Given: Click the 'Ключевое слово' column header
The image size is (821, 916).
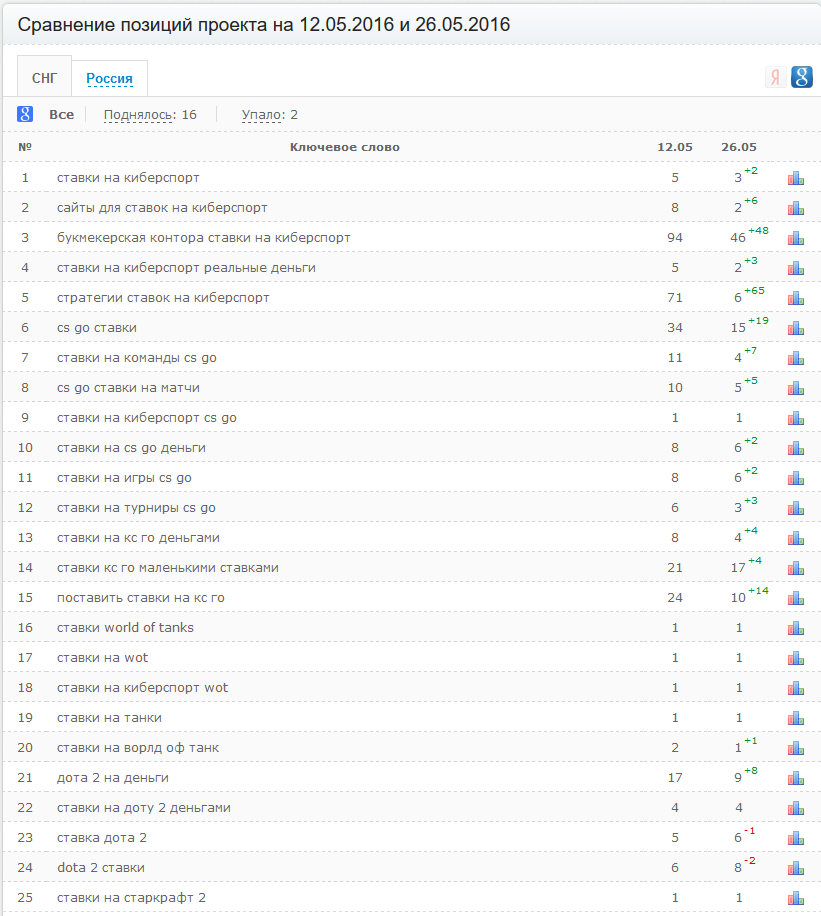Looking at the screenshot, I should (344, 147).
